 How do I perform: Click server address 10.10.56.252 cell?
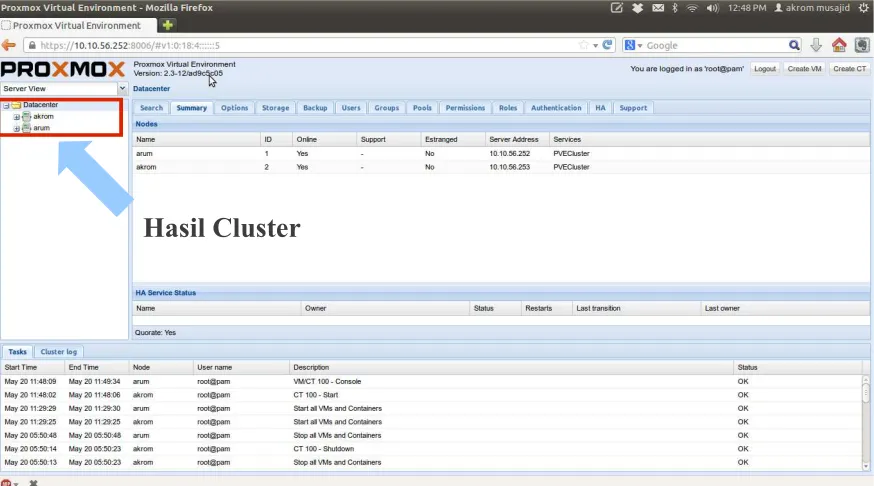[509, 153]
